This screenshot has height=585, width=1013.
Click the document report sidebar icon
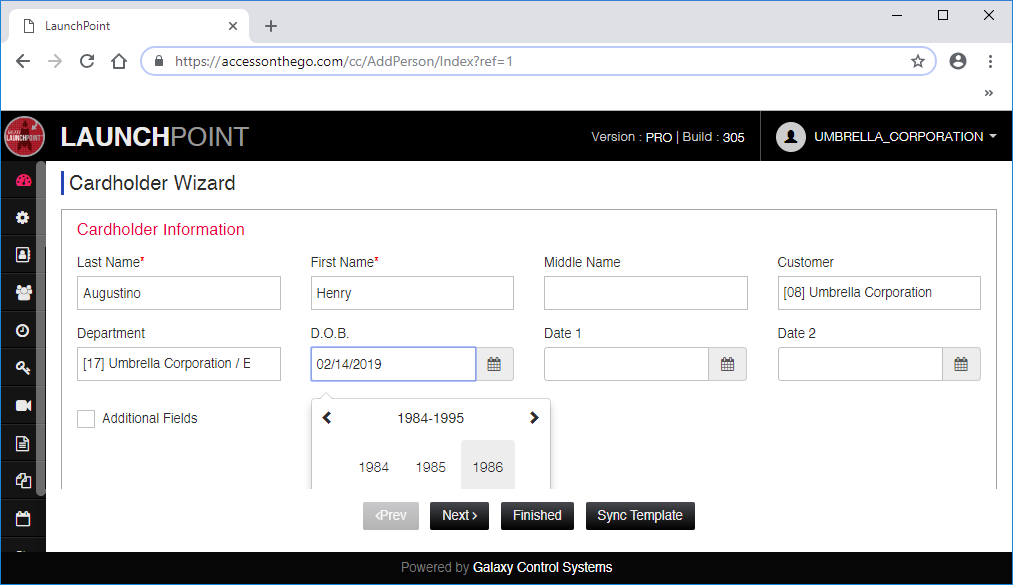23,443
